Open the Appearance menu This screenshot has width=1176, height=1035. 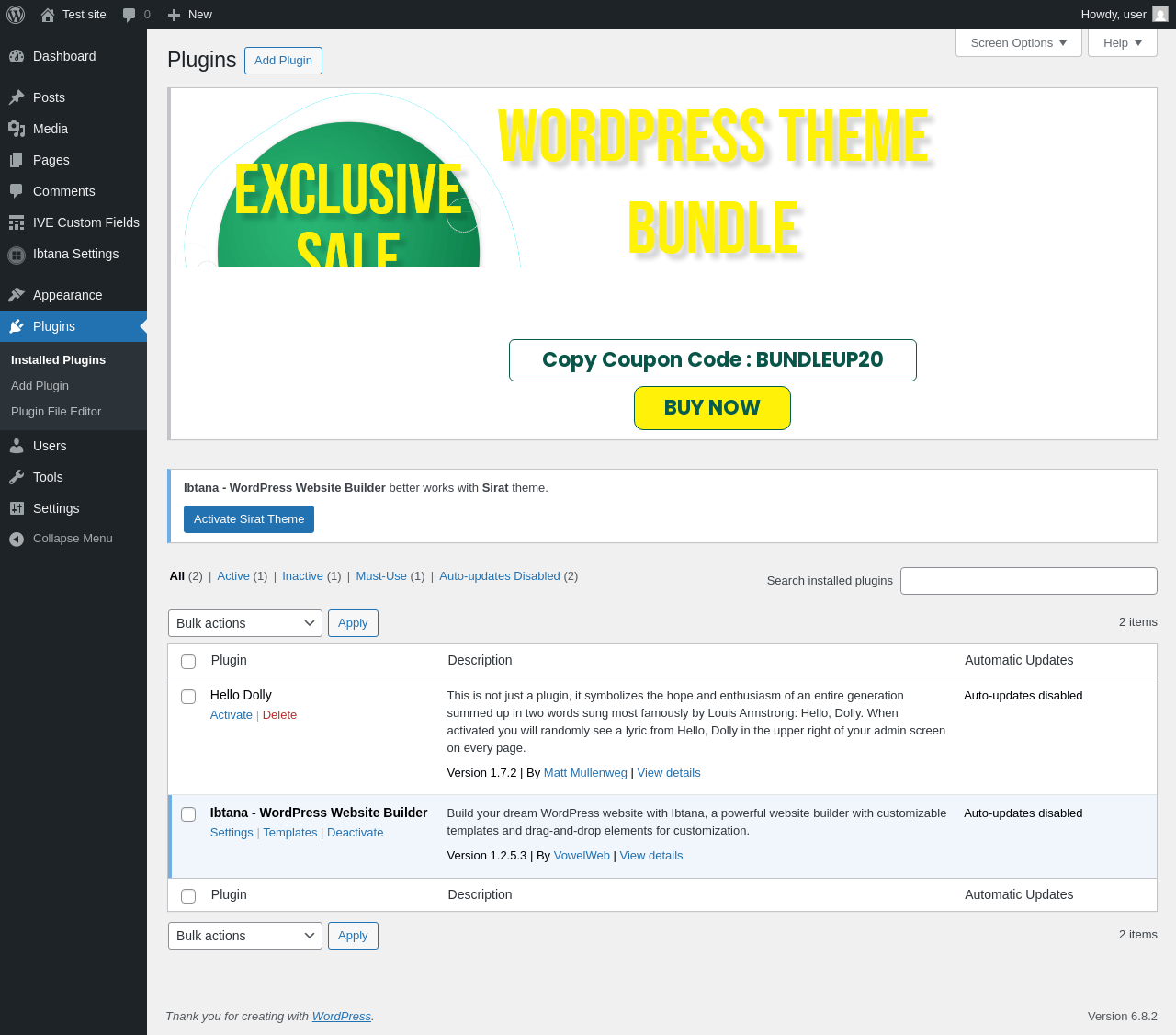pyautogui.click(x=73, y=295)
